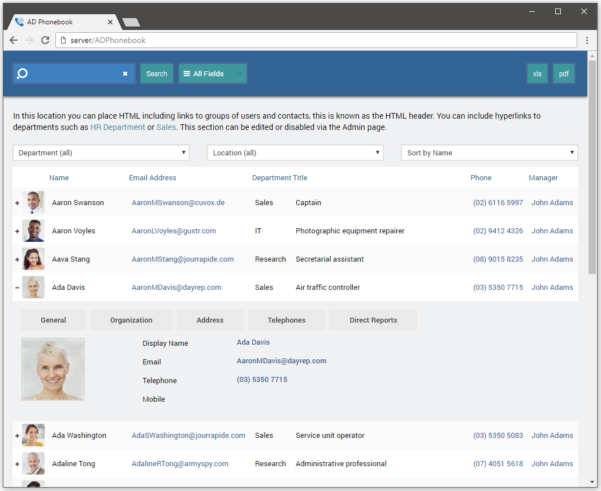The height and width of the screenshot is (491, 601).
Task: Open the All Fields search filter
Action: coord(212,74)
